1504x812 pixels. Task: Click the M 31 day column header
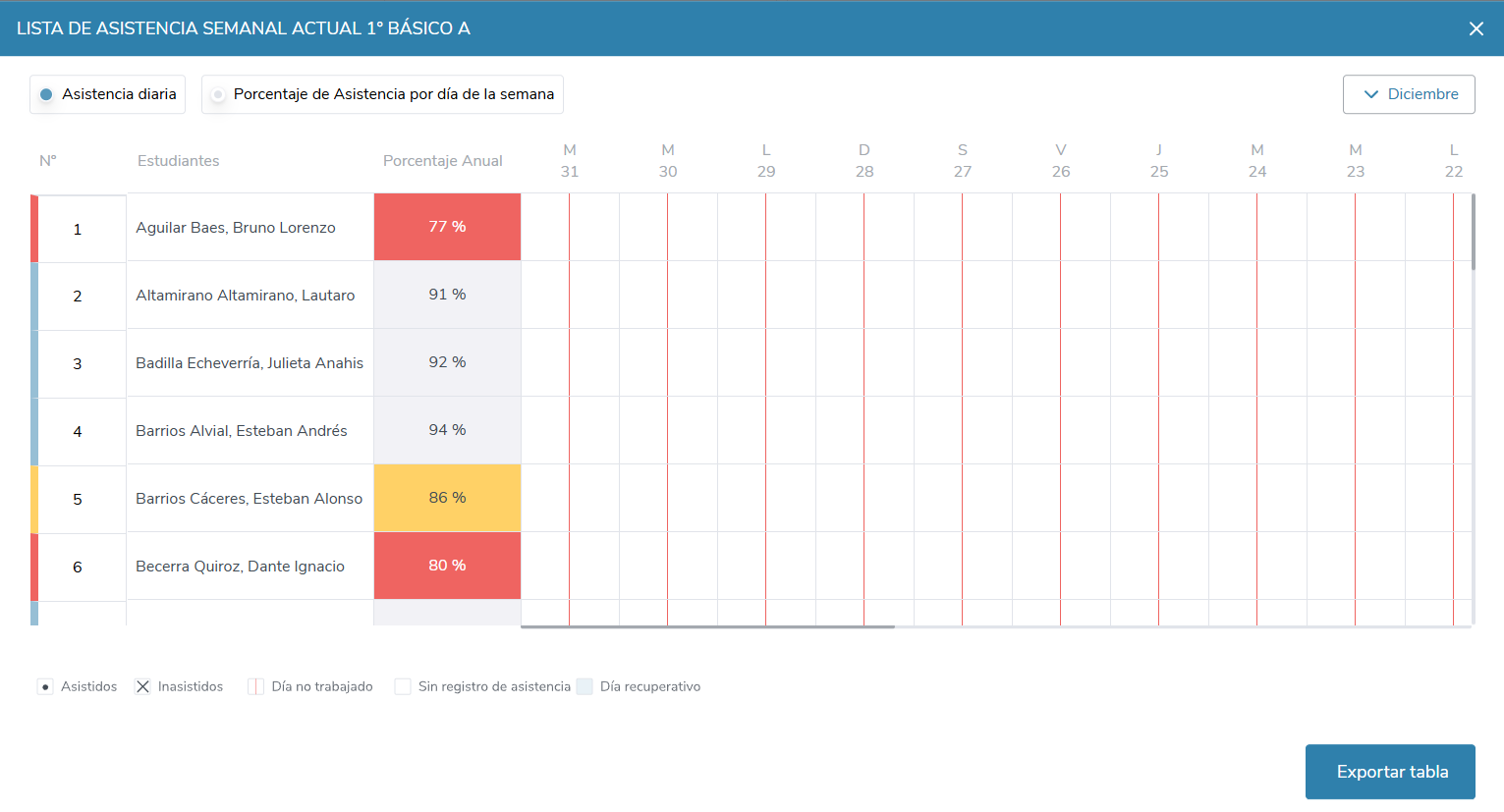tap(570, 161)
